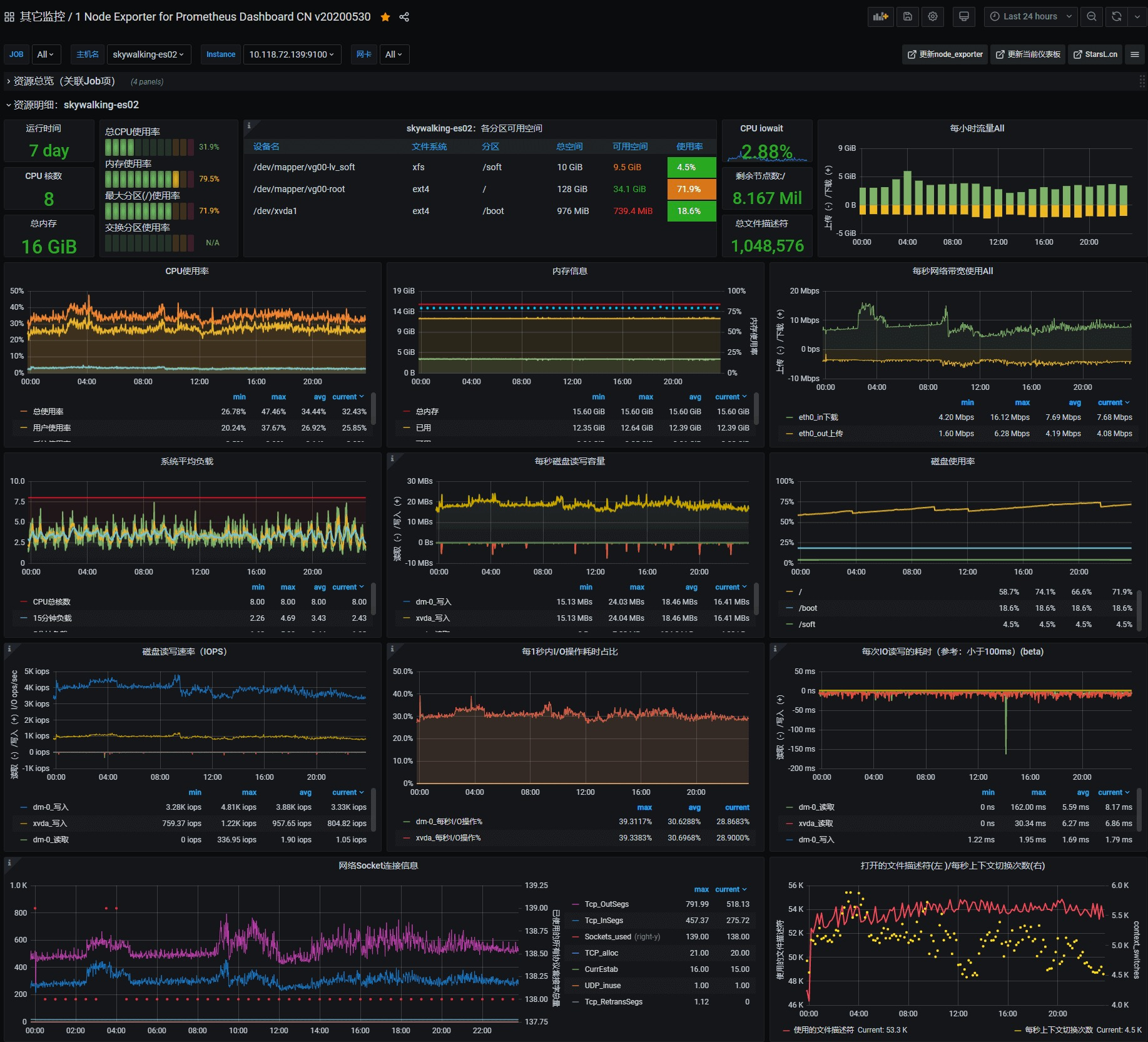Sort partition table by 使用率 header
This screenshot has height=1042, width=1148.
click(x=689, y=146)
